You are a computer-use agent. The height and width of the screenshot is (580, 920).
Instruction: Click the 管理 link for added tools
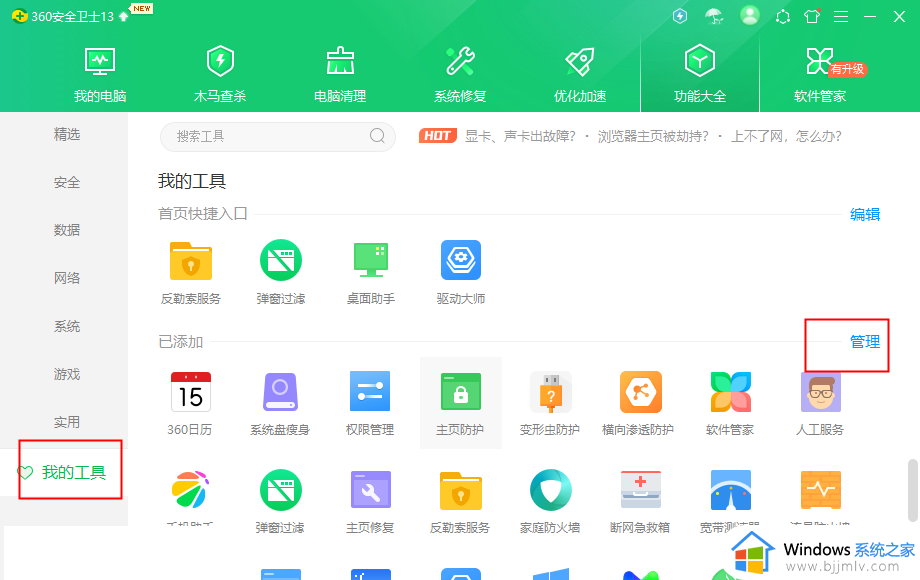tap(865, 342)
